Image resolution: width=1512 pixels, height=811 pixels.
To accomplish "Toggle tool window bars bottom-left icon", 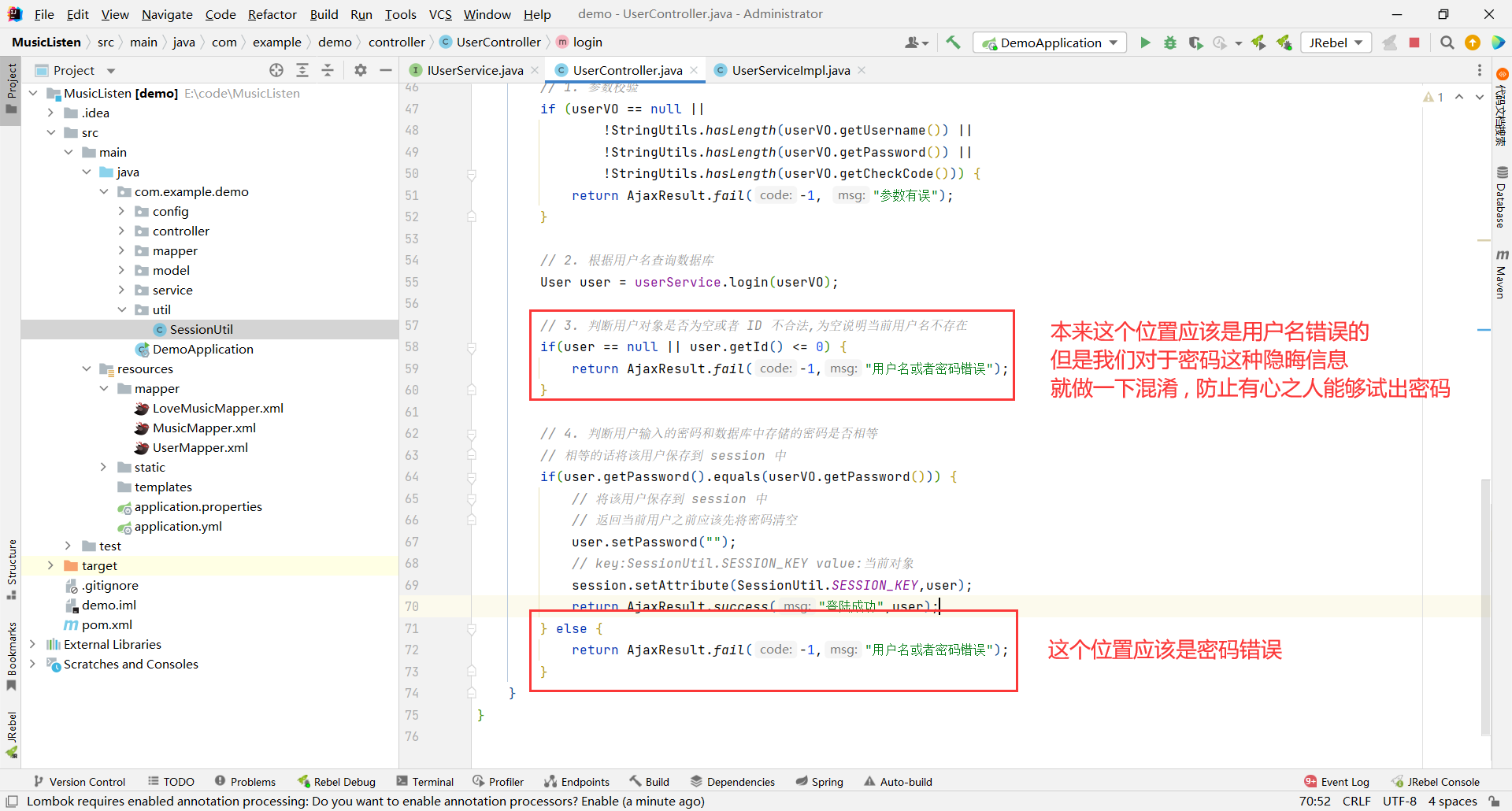I will (12, 802).
